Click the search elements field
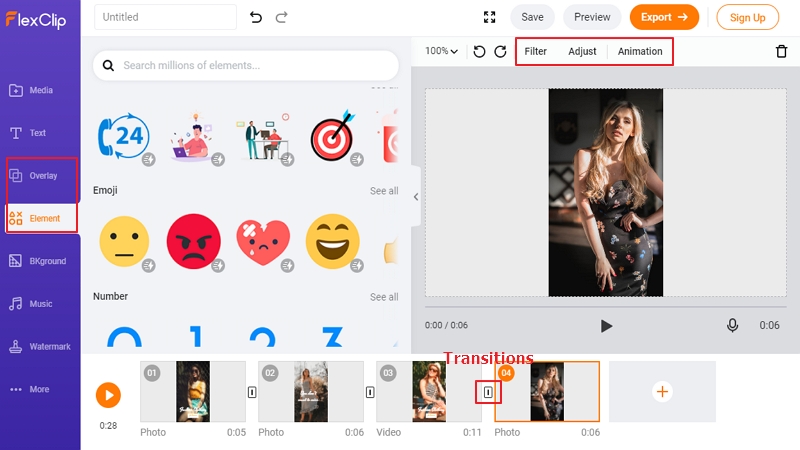The height and width of the screenshot is (450, 800). tap(246, 65)
